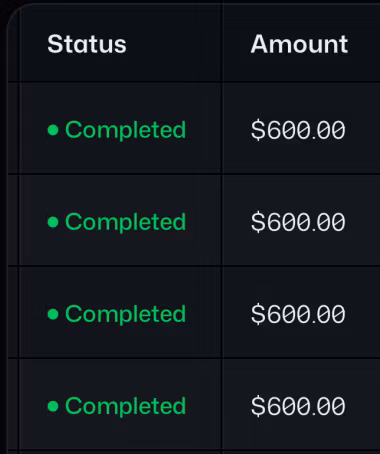
Task: Select the Completed label in first row
Action: [x=125, y=130]
